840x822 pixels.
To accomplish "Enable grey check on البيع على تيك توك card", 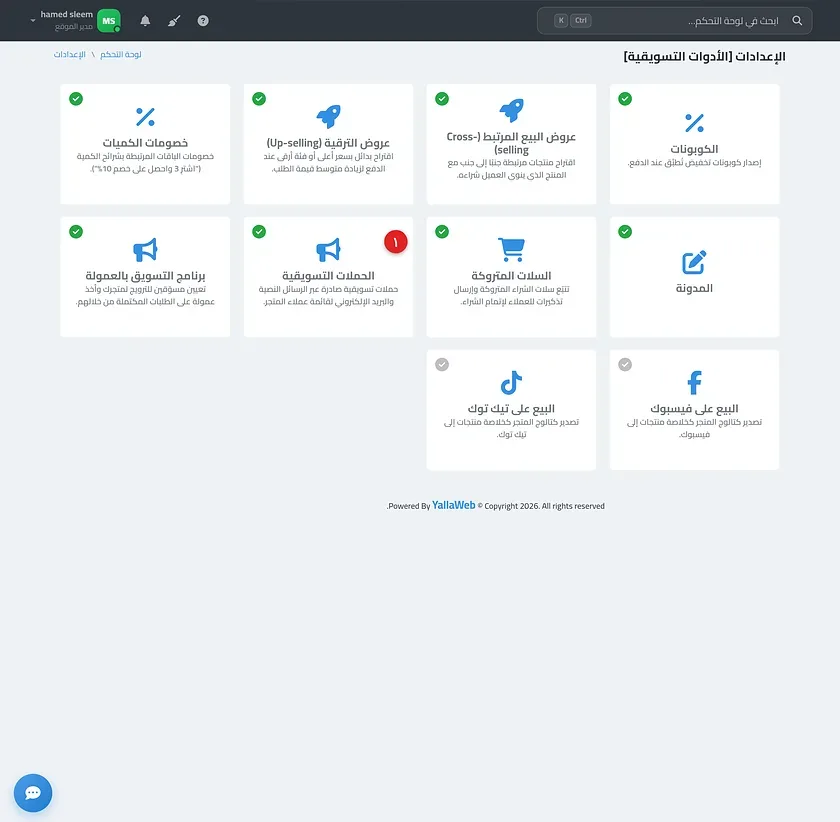I will [442, 364].
